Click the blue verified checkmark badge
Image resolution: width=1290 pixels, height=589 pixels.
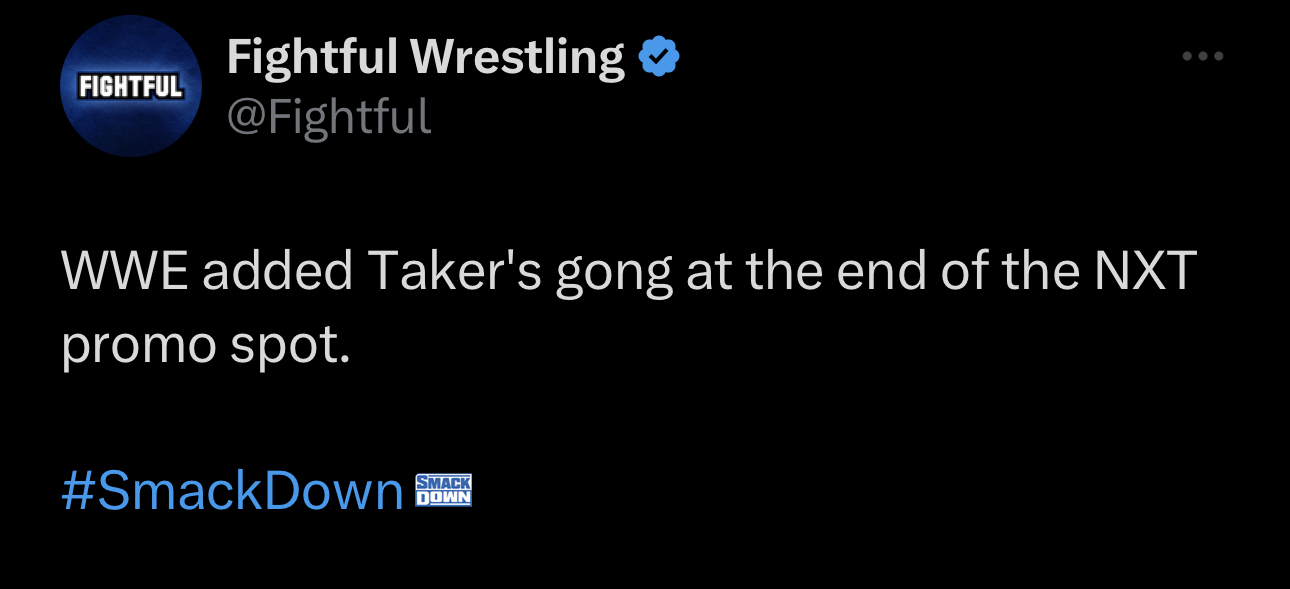[x=659, y=58]
